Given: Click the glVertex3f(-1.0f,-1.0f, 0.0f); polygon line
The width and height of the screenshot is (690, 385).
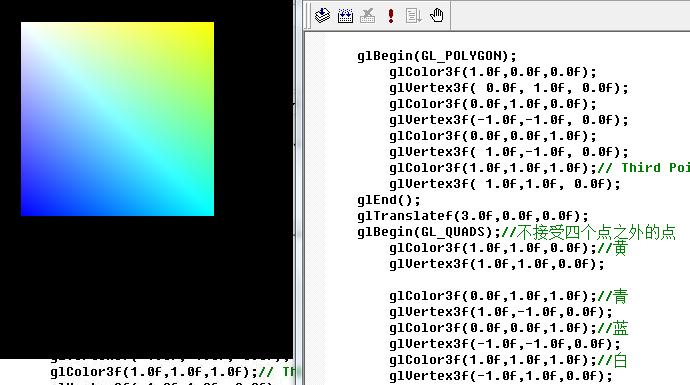Looking at the screenshot, I should [x=509, y=120].
